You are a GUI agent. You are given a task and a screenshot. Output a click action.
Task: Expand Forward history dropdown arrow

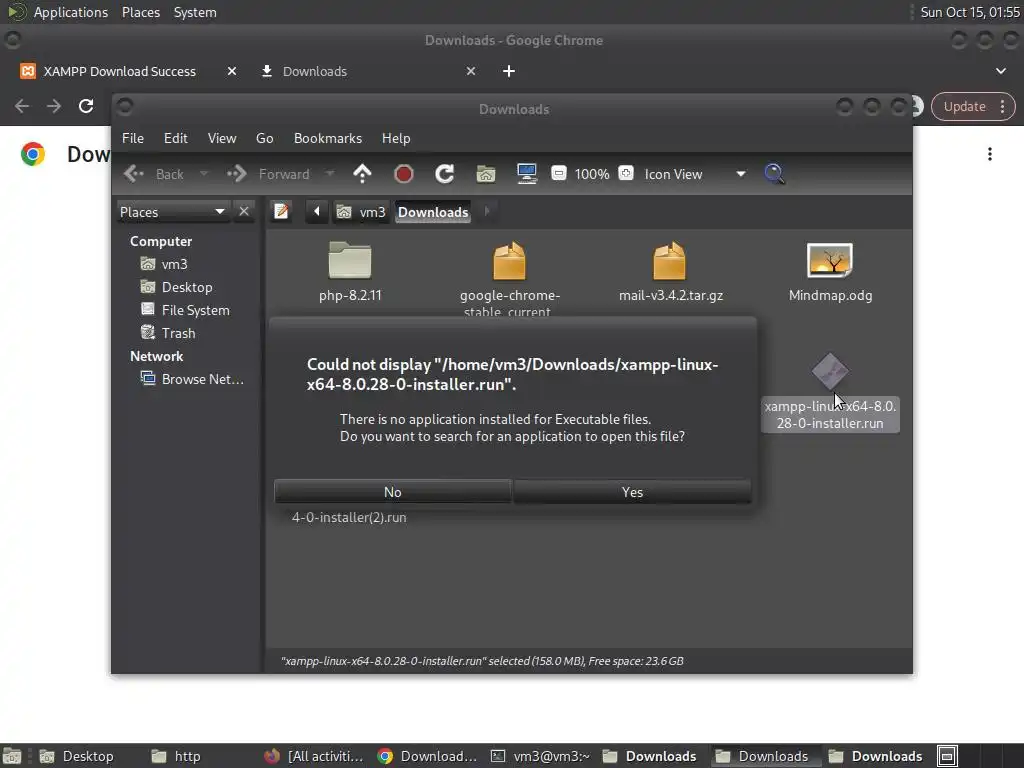point(330,174)
